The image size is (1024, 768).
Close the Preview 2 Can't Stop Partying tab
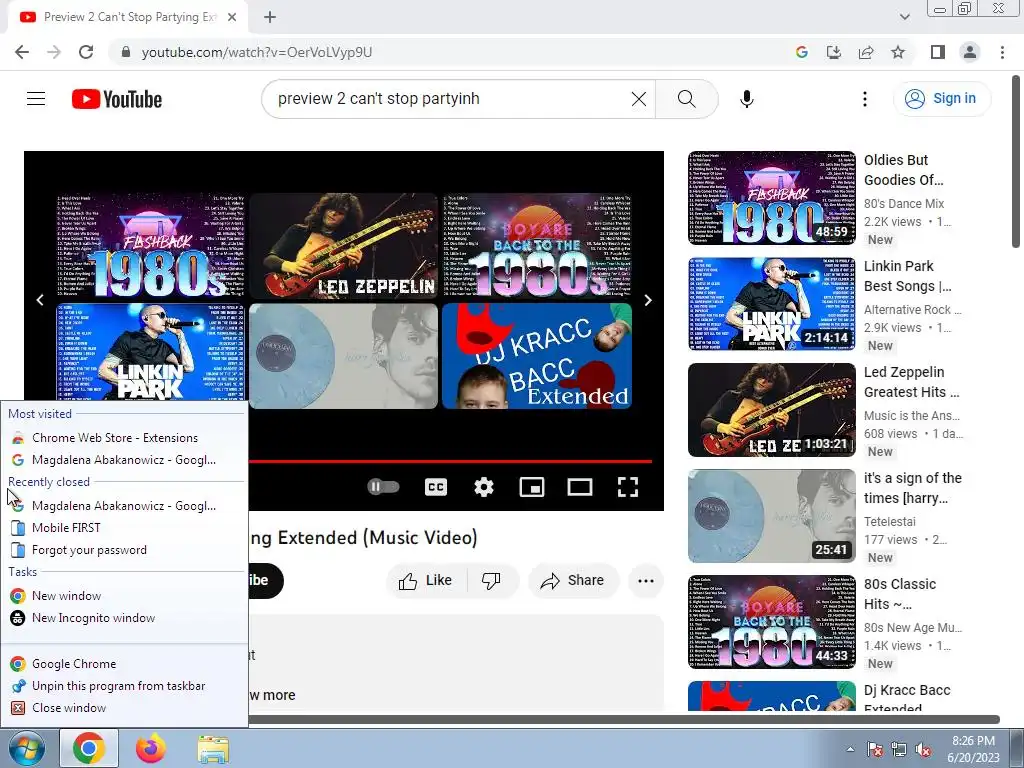232,17
